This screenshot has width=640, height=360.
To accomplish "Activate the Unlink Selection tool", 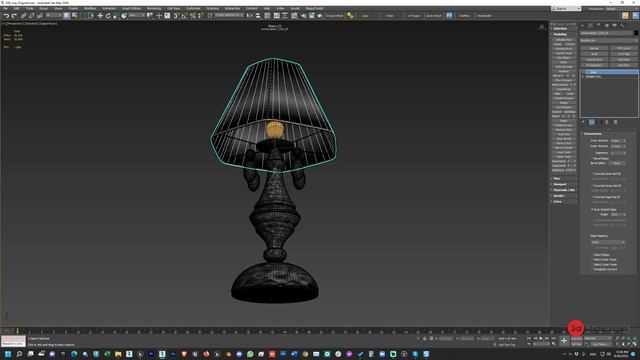I will click(x=31, y=16).
